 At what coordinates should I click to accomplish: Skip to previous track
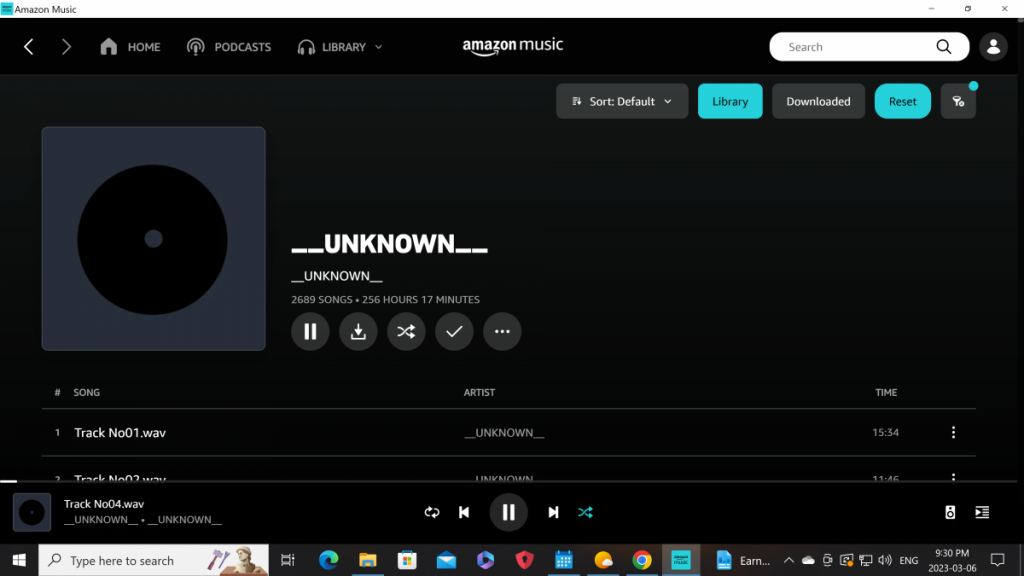[x=464, y=513]
